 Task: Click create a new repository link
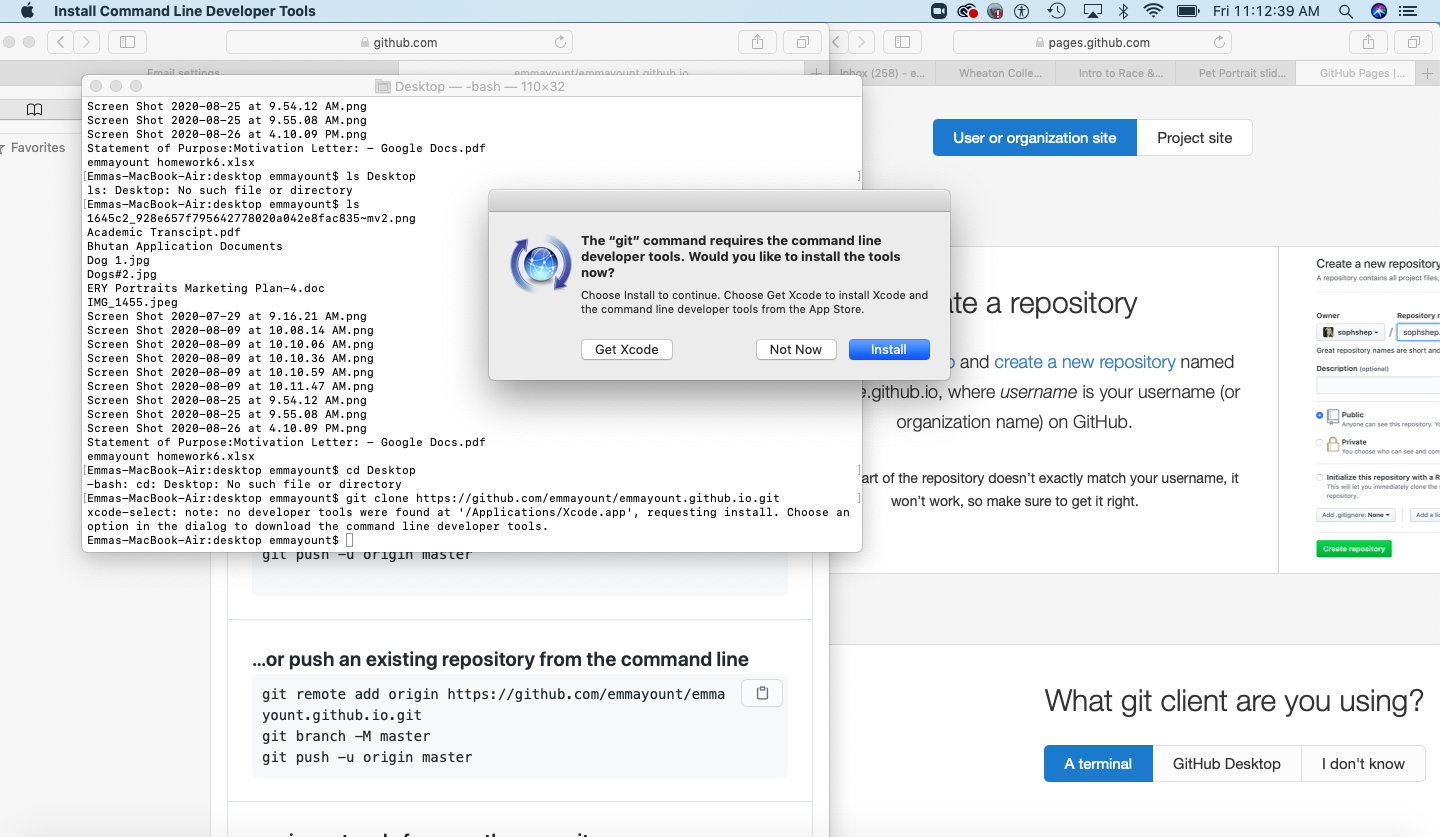click(1085, 362)
